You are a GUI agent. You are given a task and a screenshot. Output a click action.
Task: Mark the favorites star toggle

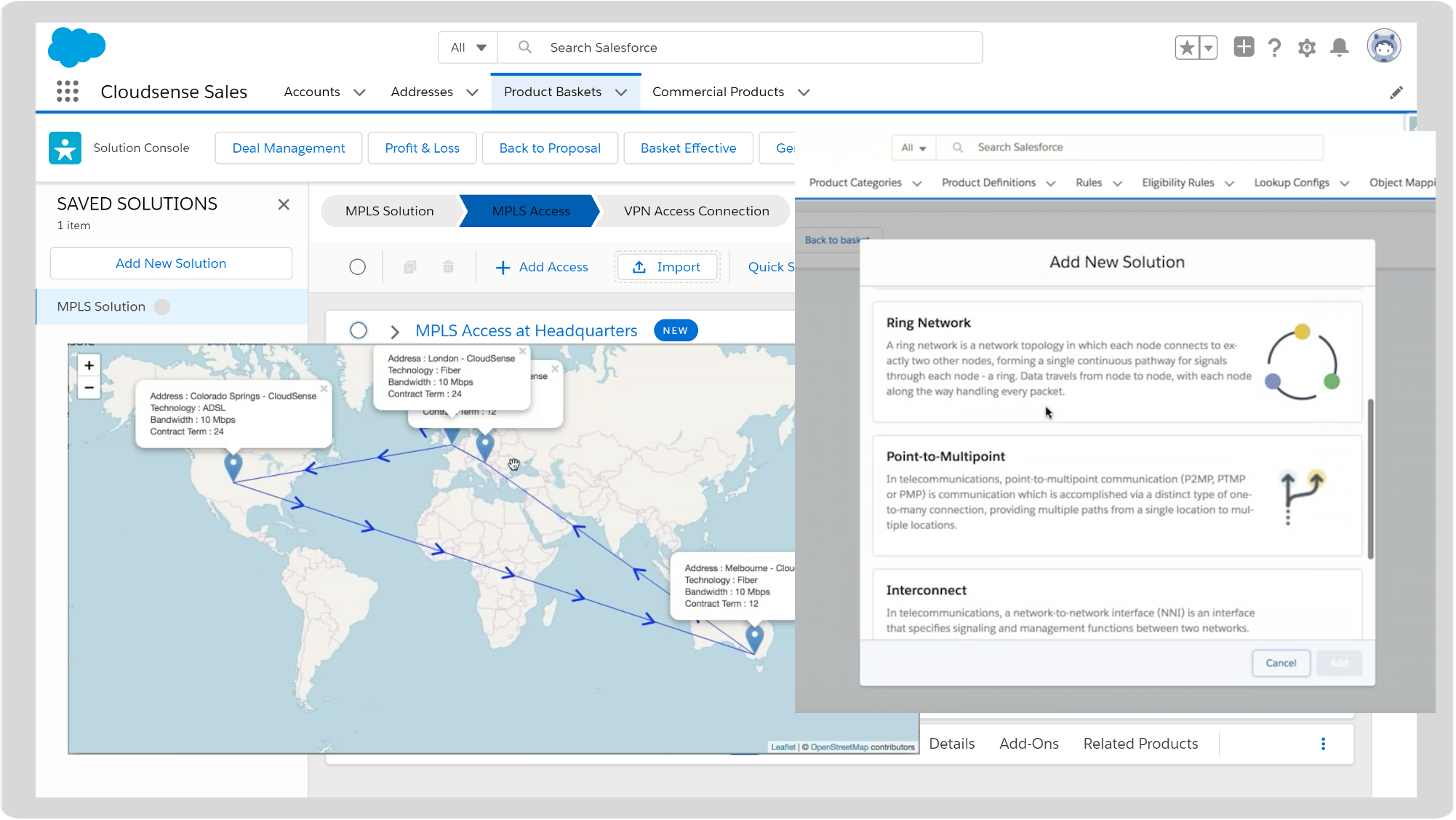(x=1185, y=47)
